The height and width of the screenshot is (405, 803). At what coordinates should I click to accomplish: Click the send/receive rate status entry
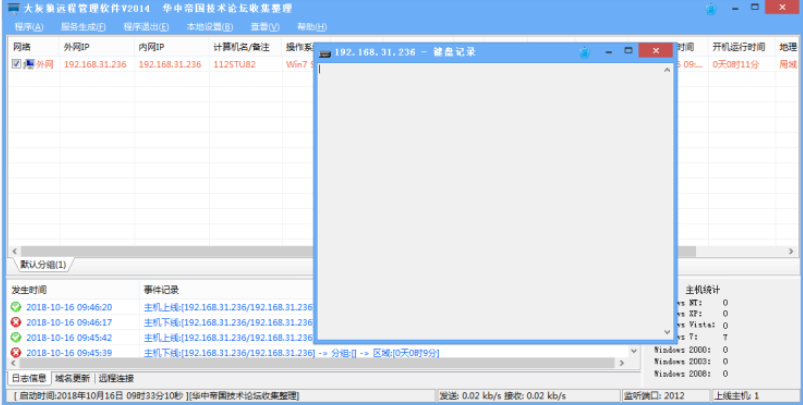[x=527, y=396]
